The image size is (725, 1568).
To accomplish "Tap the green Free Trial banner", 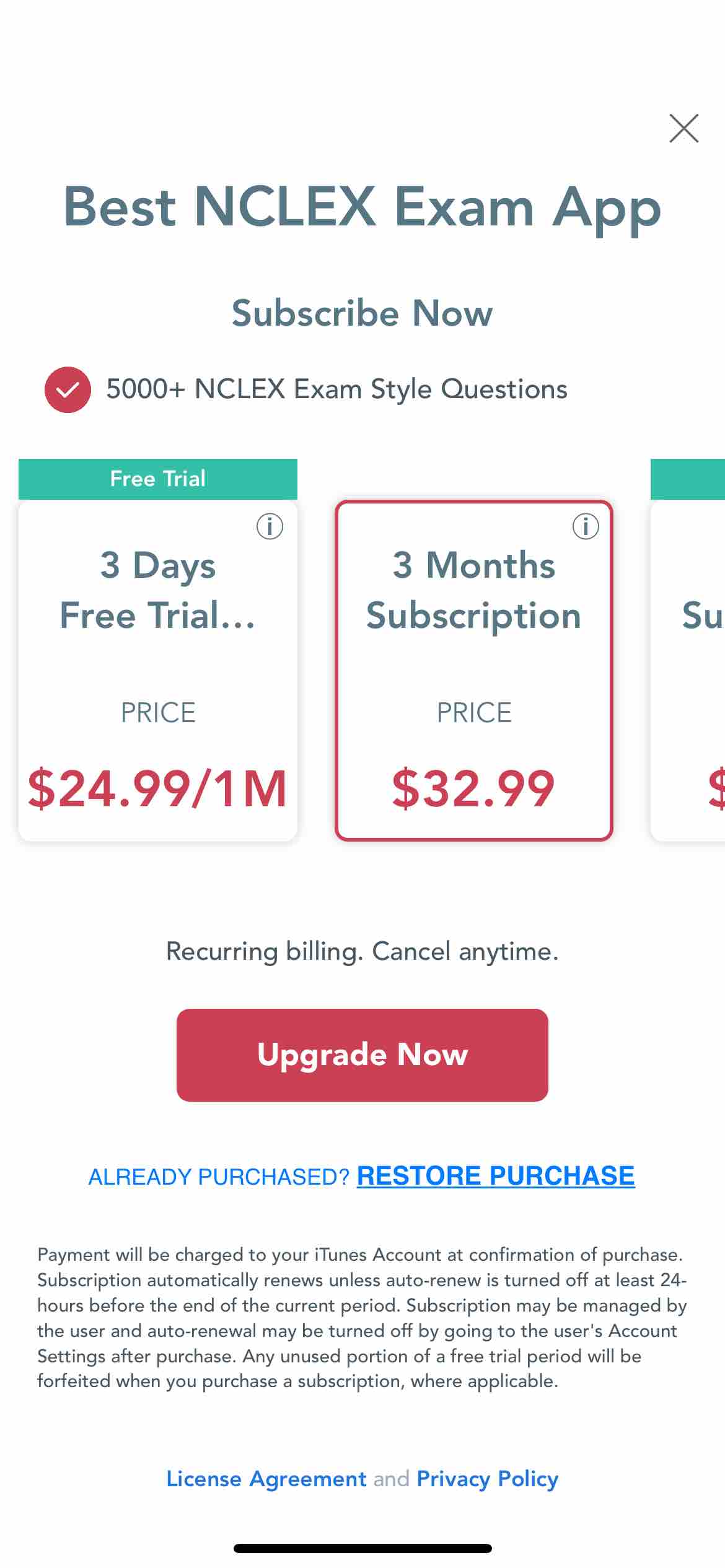I will (x=158, y=479).
